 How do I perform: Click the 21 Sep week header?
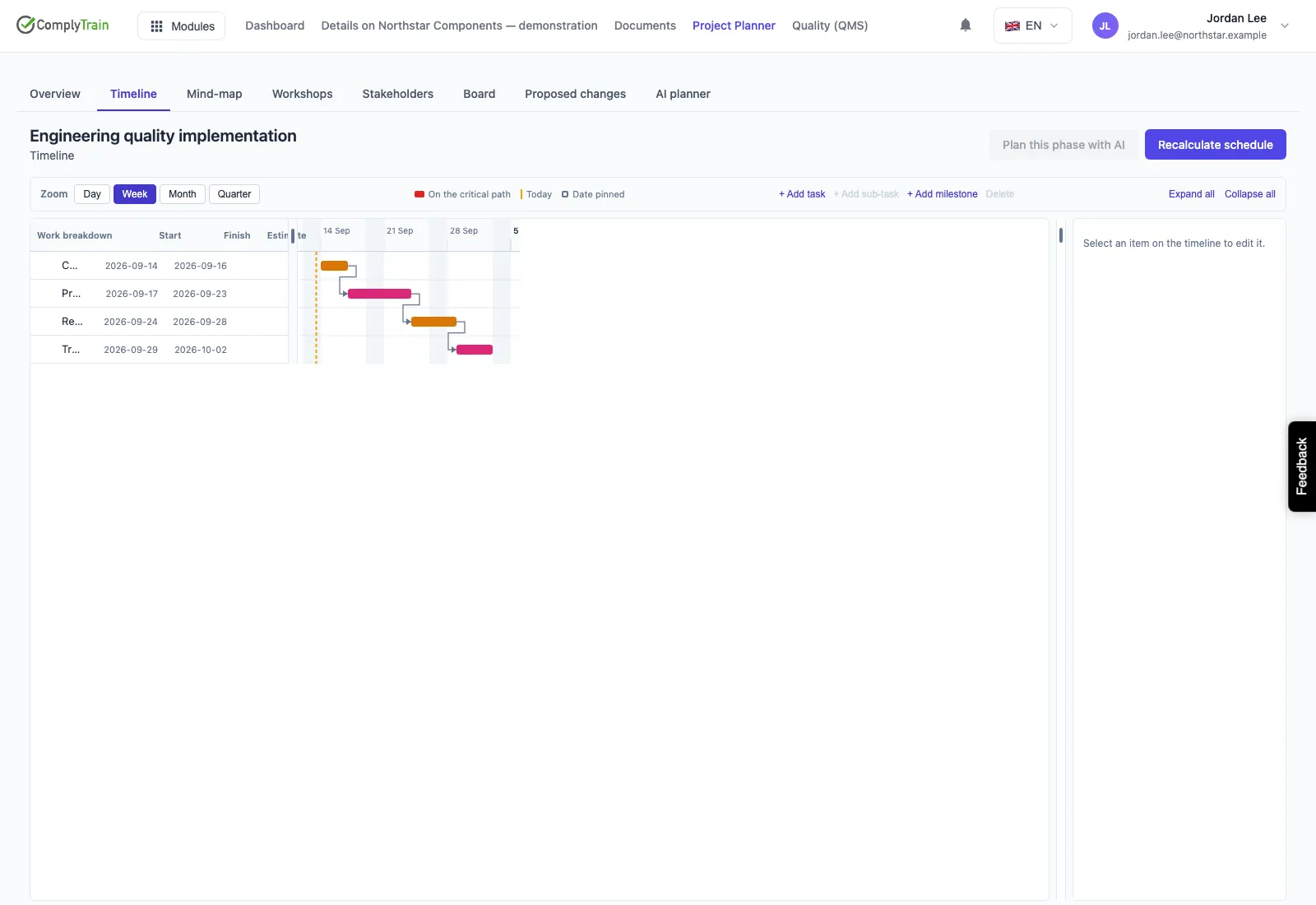400,231
